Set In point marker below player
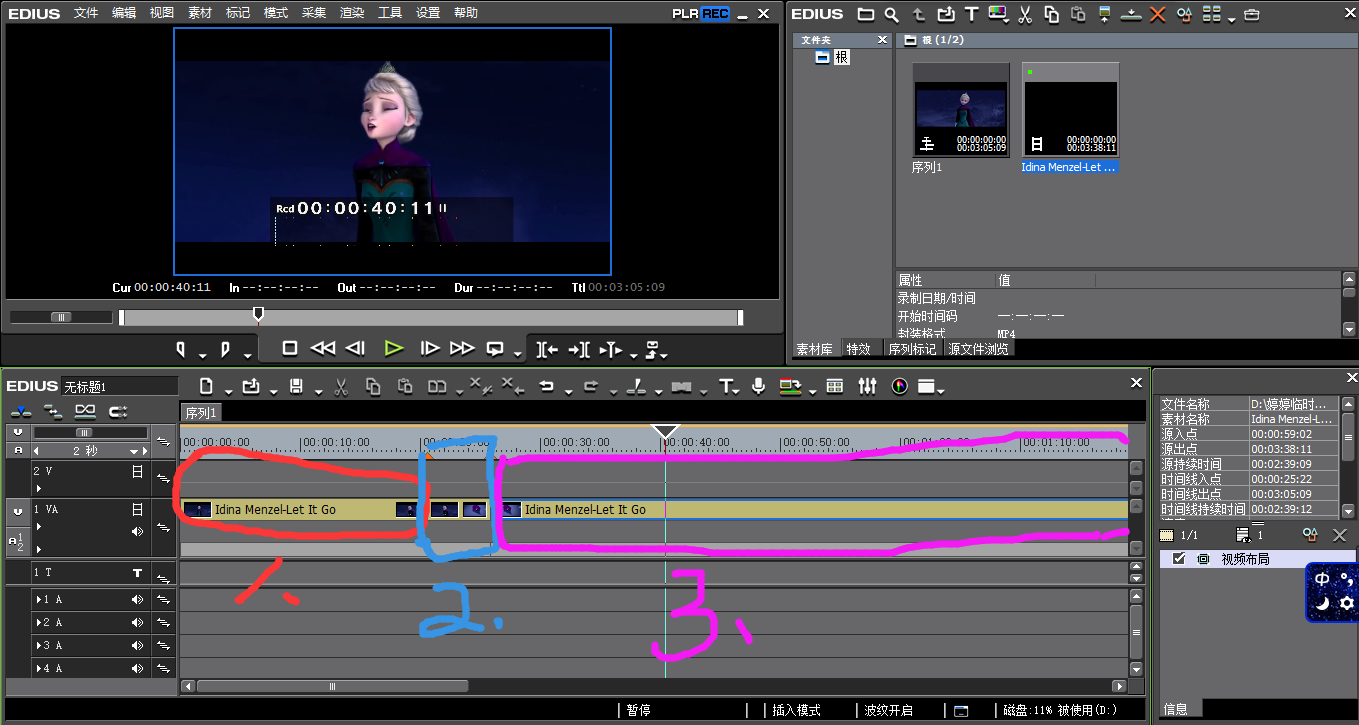Image resolution: width=1359 pixels, height=725 pixels. [181, 349]
